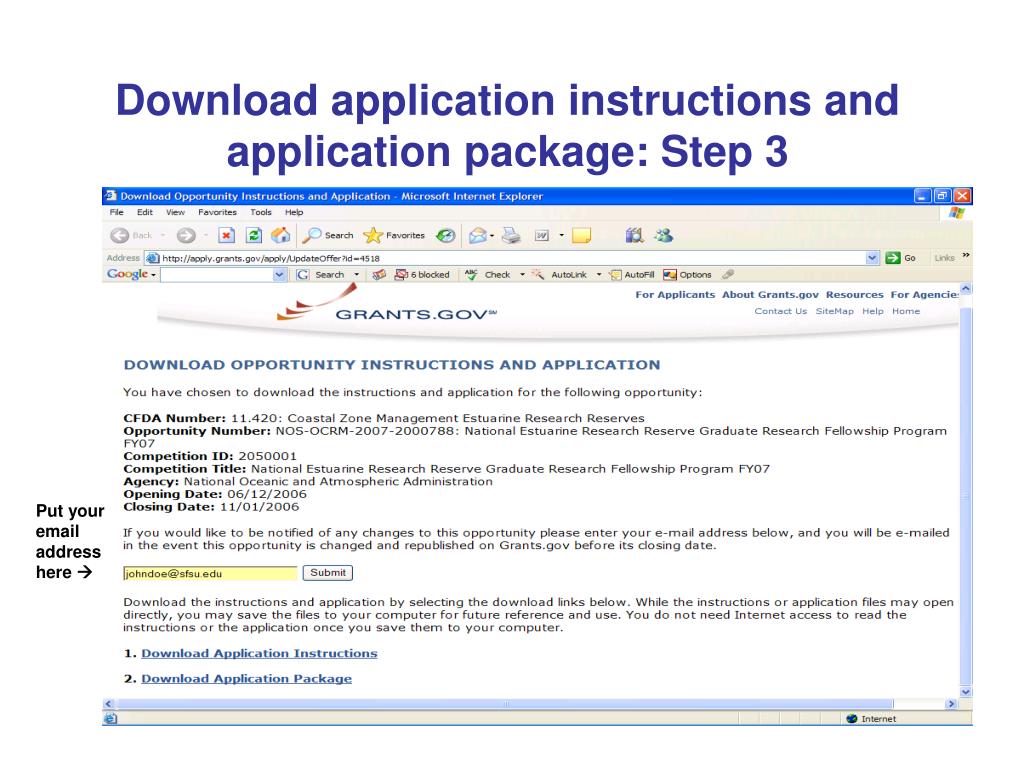Click the For Applicants link

click(x=675, y=295)
